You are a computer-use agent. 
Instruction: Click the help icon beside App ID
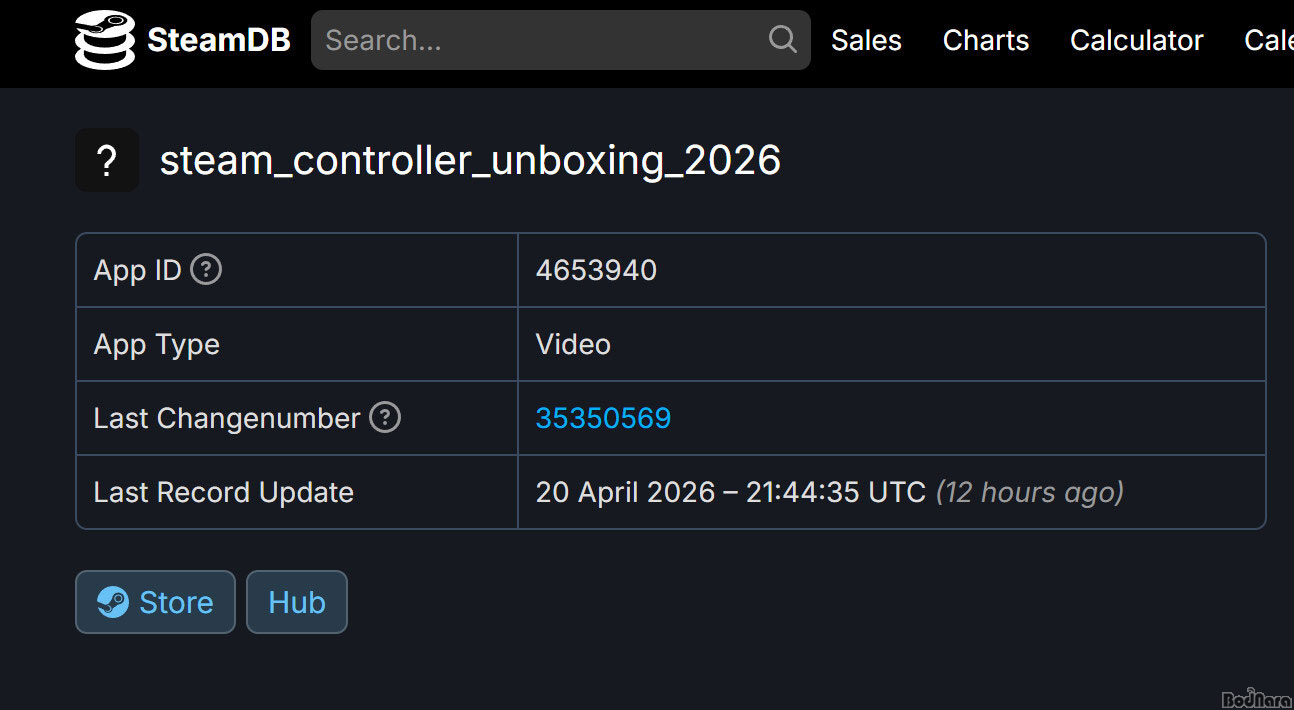pyautogui.click(x=206, y=269)
